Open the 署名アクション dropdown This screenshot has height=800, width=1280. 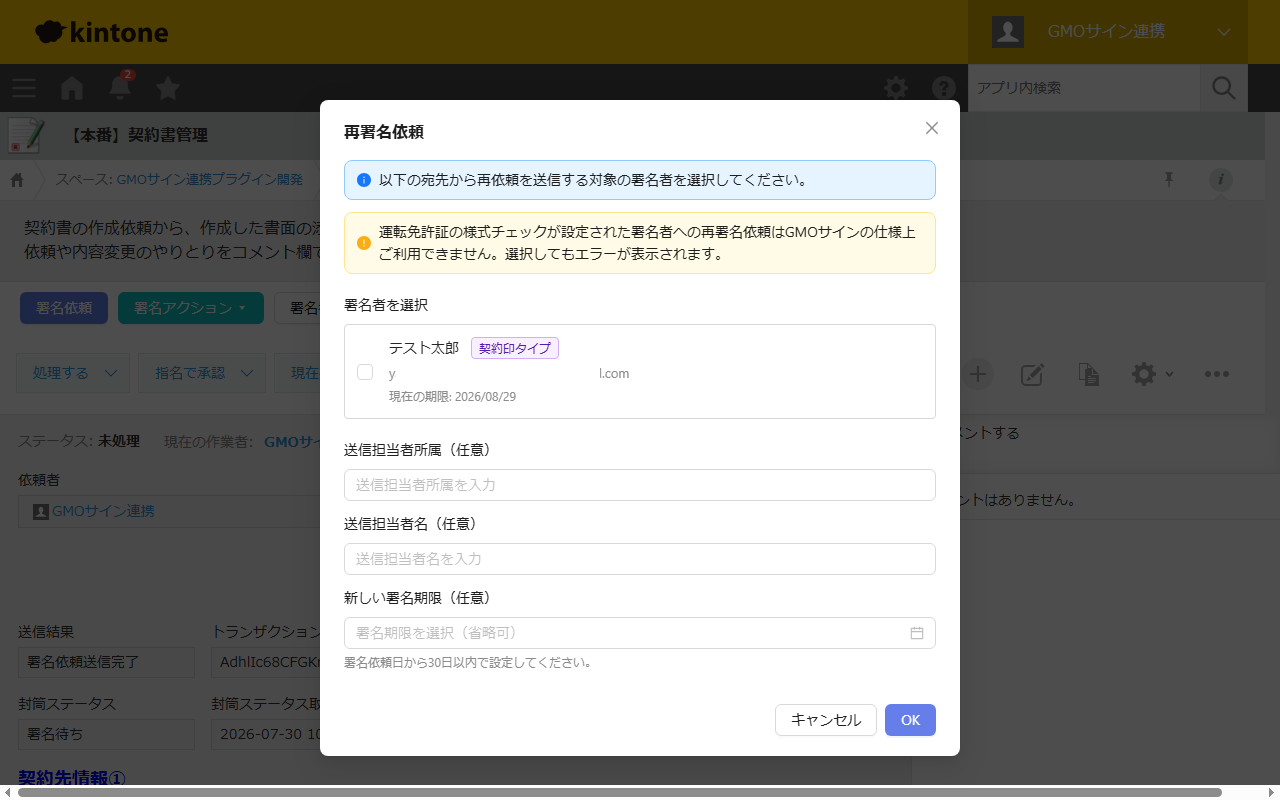pos(190,308)
